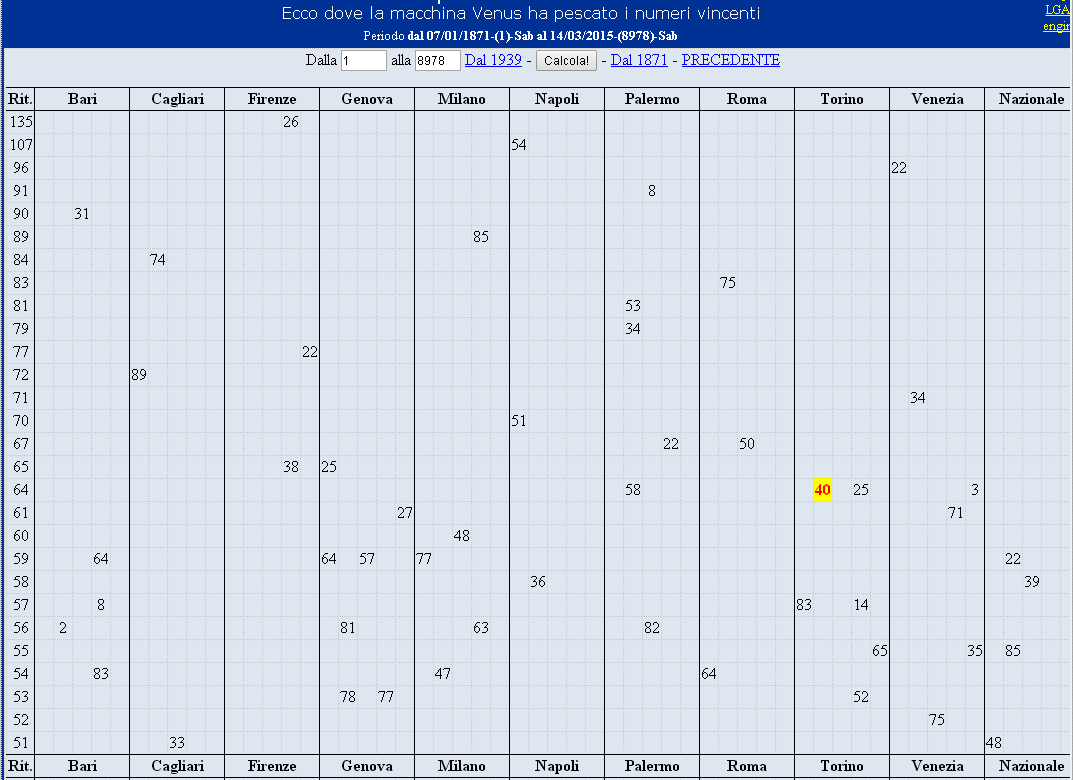Click the top Torino column header
This screenshot has width=1073, height=780.
coord(842,99)
